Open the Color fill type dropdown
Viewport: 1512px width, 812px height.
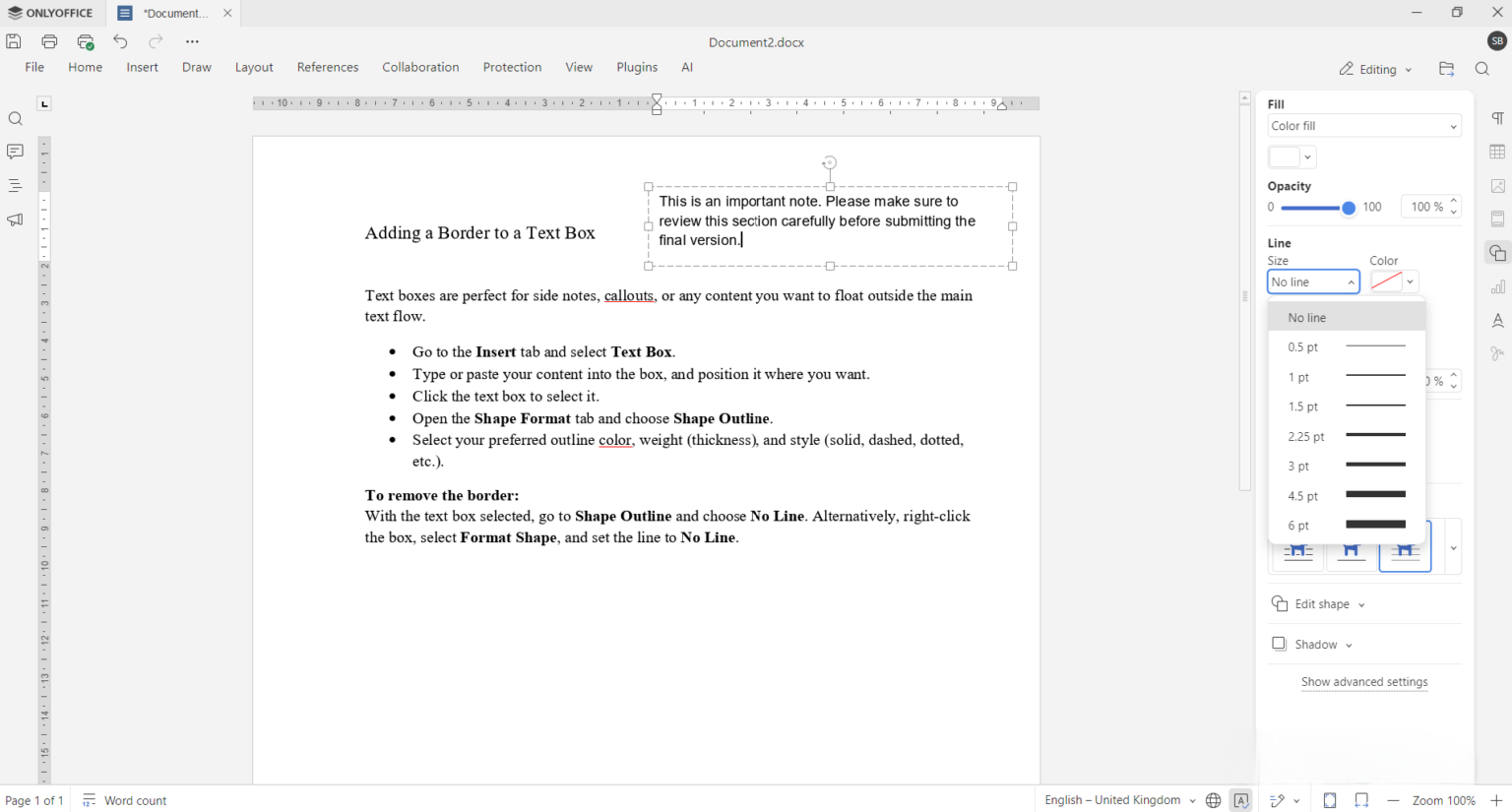(x=1363, y=125)
